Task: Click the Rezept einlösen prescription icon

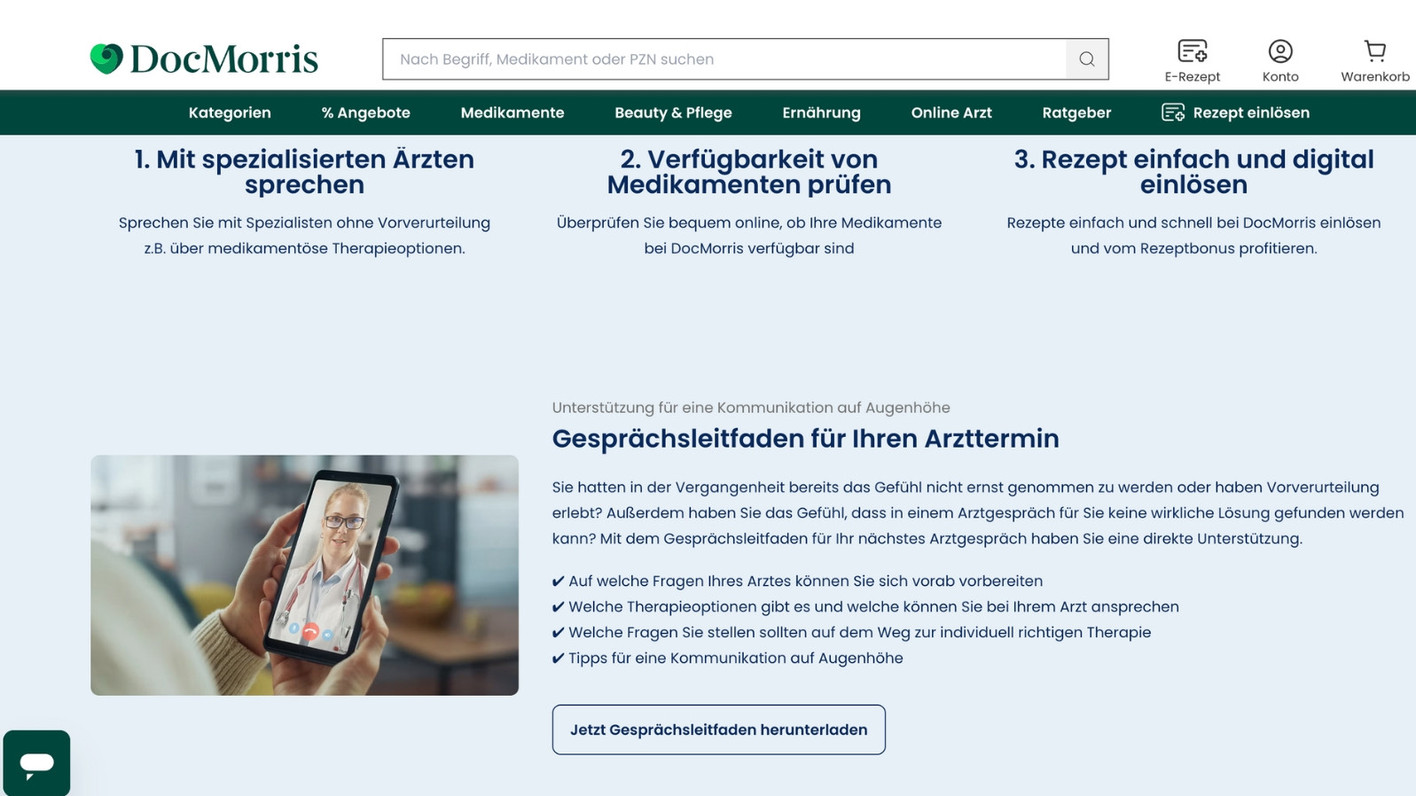Action: click(1171, 112)
